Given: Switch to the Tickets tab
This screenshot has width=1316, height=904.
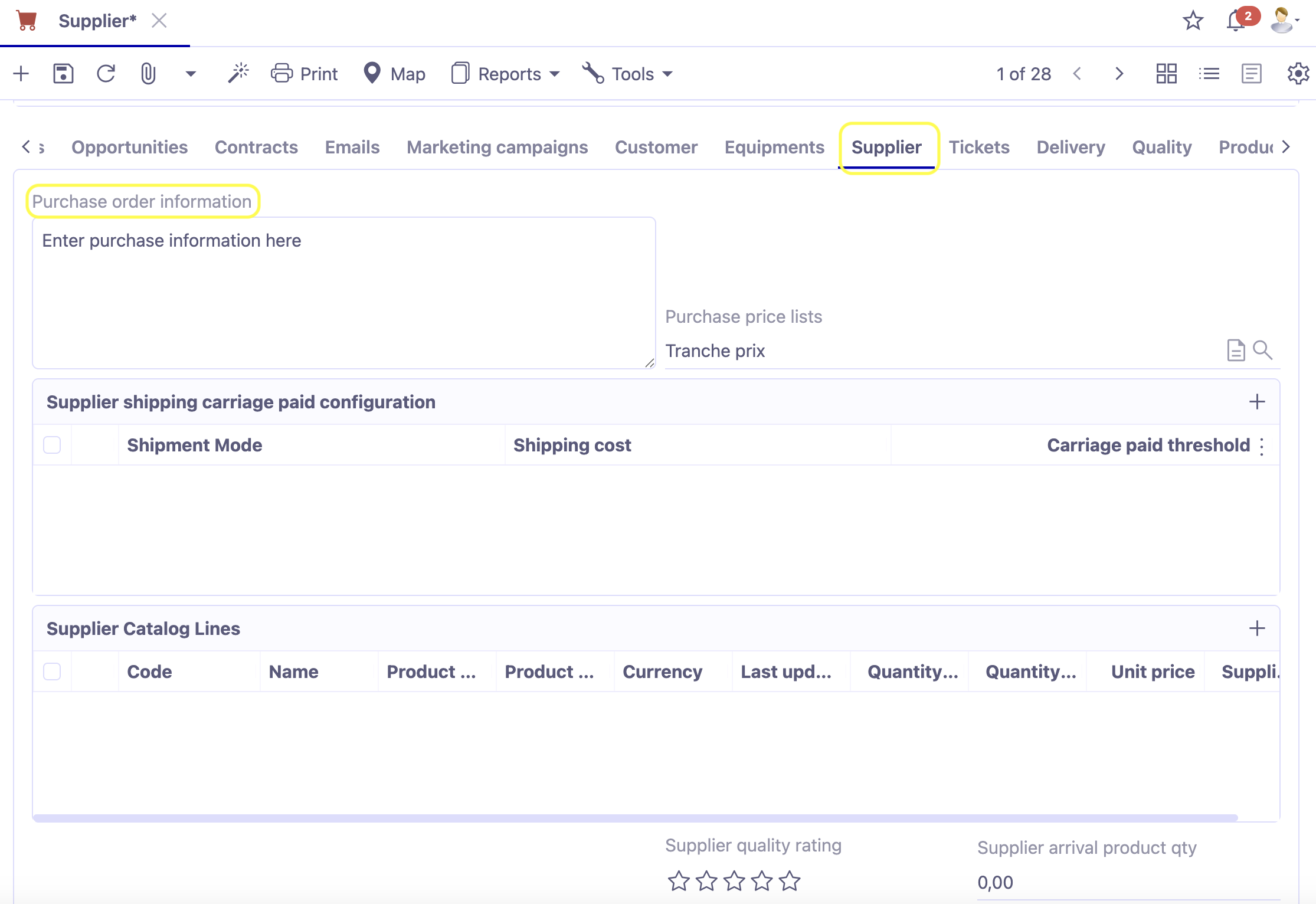Looking at the screenshot, I should [979, 147].
